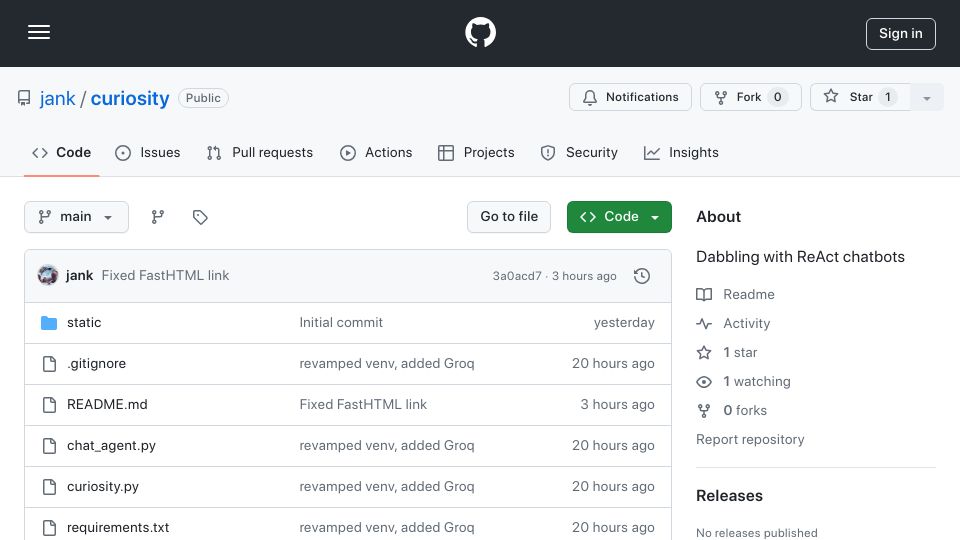Viewport: 960px width, 540px height.
Task: Open the Actions tab
Action: tap(376, 152)
